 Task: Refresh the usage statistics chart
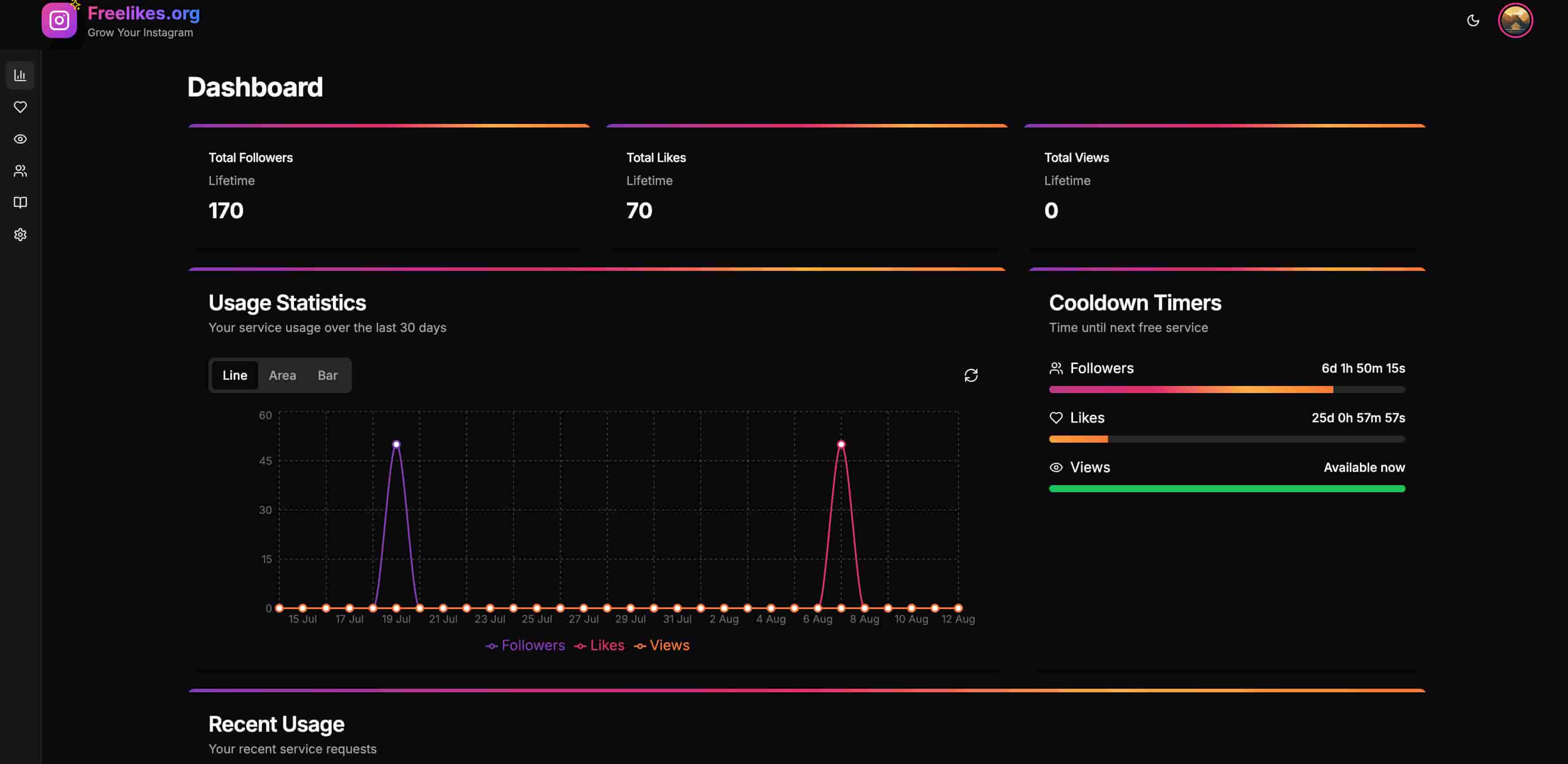click(x=971, y=375)
